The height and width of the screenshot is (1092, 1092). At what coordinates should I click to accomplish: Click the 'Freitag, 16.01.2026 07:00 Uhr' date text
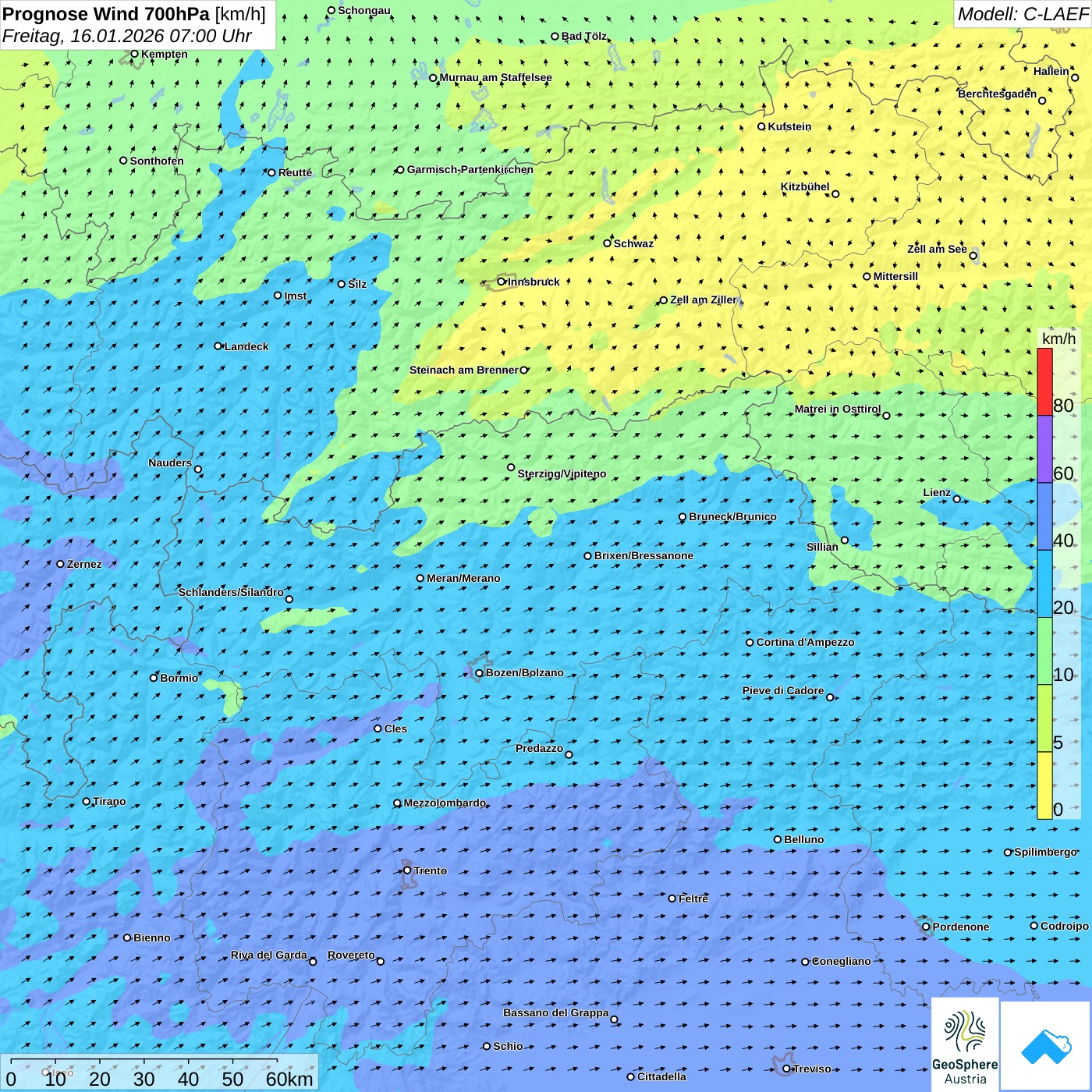(126, 36)
